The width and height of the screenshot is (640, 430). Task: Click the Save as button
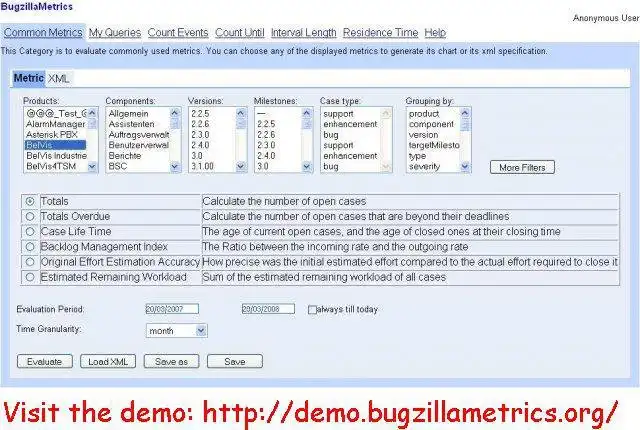171,361
